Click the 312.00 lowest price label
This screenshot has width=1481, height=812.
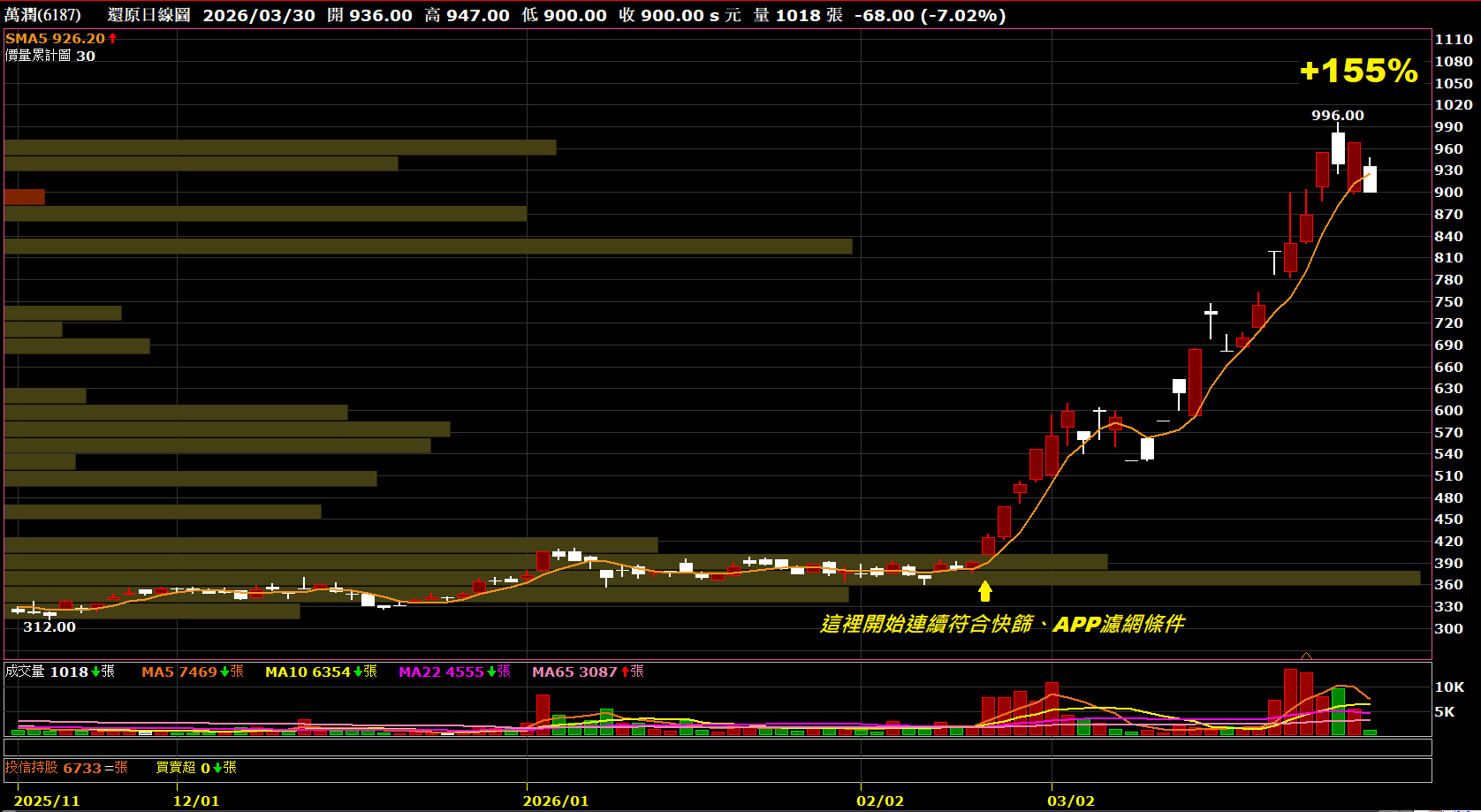[49, 626]
